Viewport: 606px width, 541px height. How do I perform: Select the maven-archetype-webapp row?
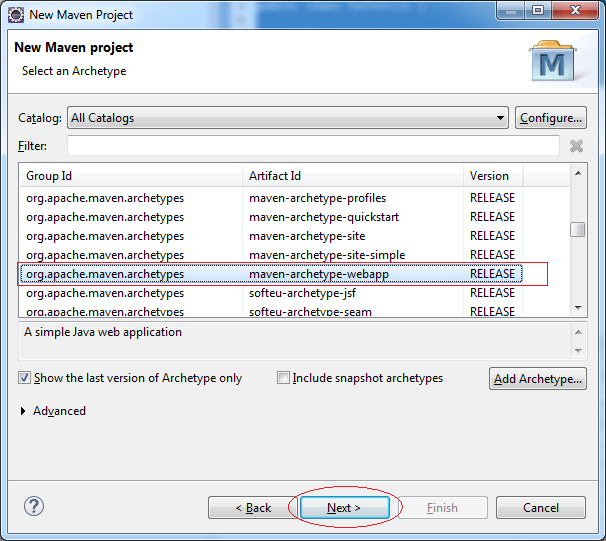[x=271, y=274]
